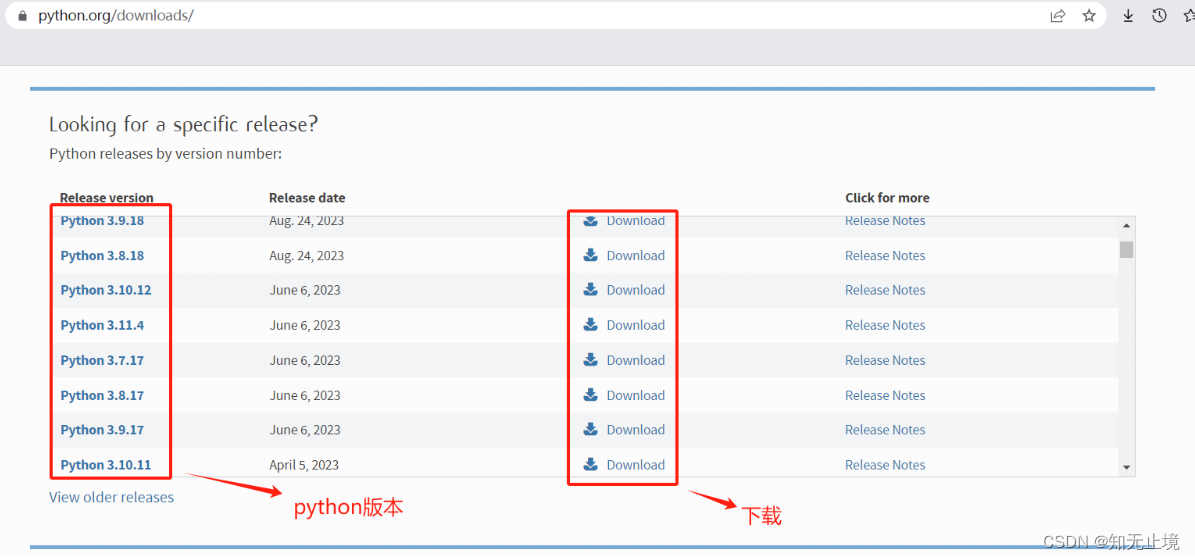
Task: Bookmark this page with star icon
Action: point(1089,15)
